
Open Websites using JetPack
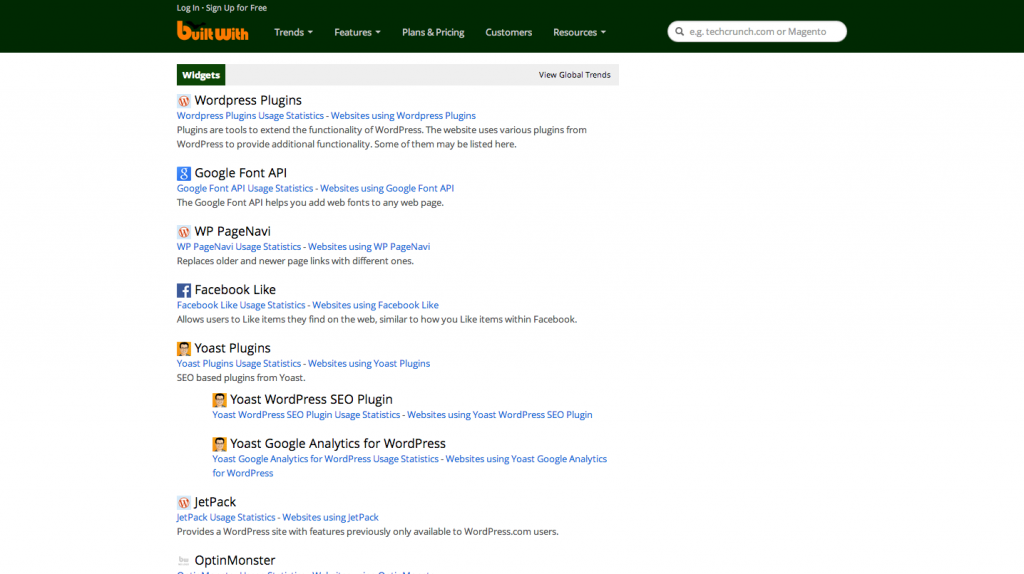(x=330, y=517)
